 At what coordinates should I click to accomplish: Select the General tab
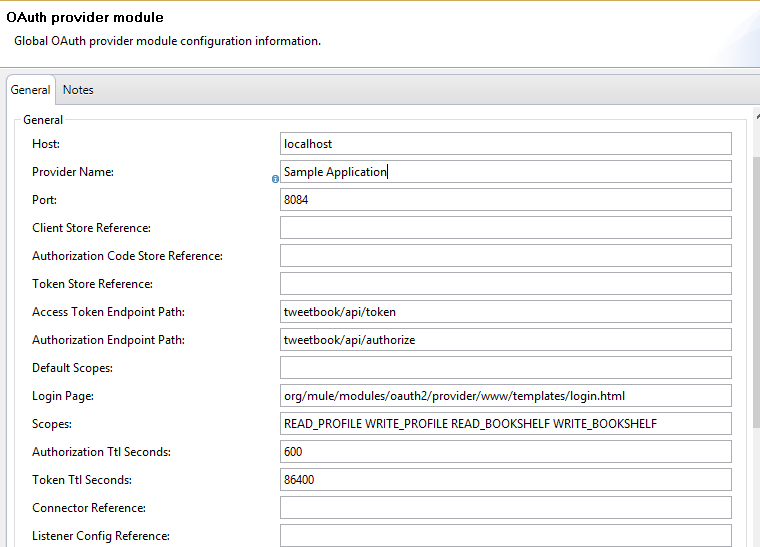[x=30, y=90]
